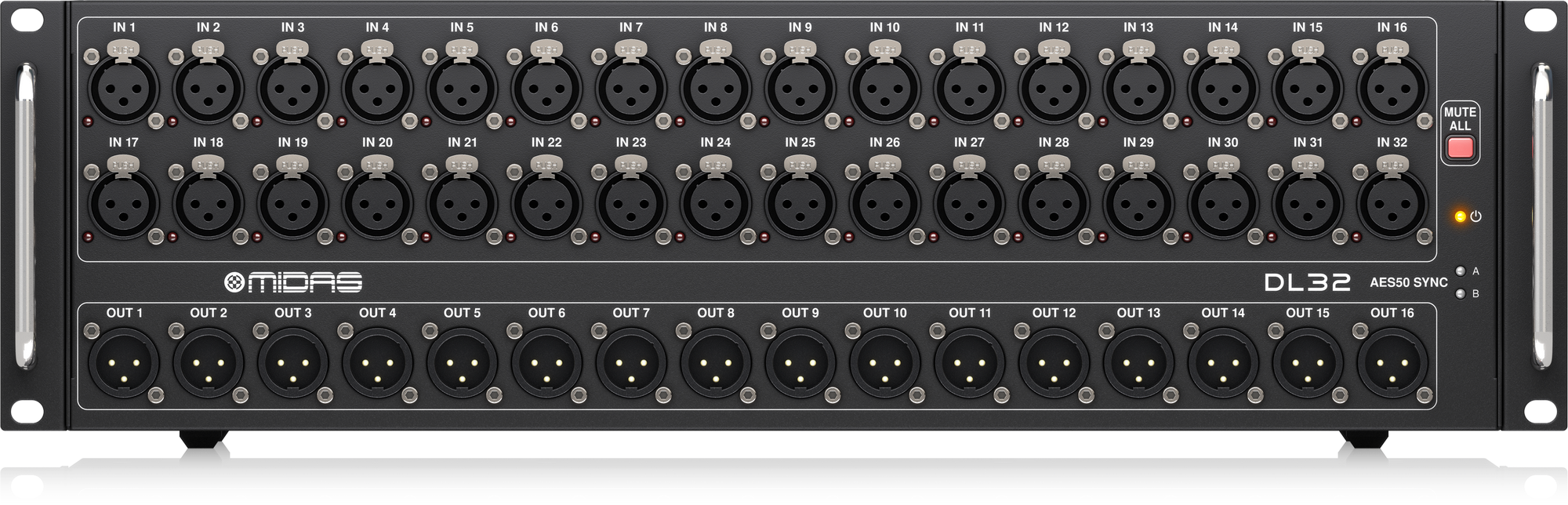Click the IN 16 XLR input jack
1568x505 pixels.
[1392, 88]
